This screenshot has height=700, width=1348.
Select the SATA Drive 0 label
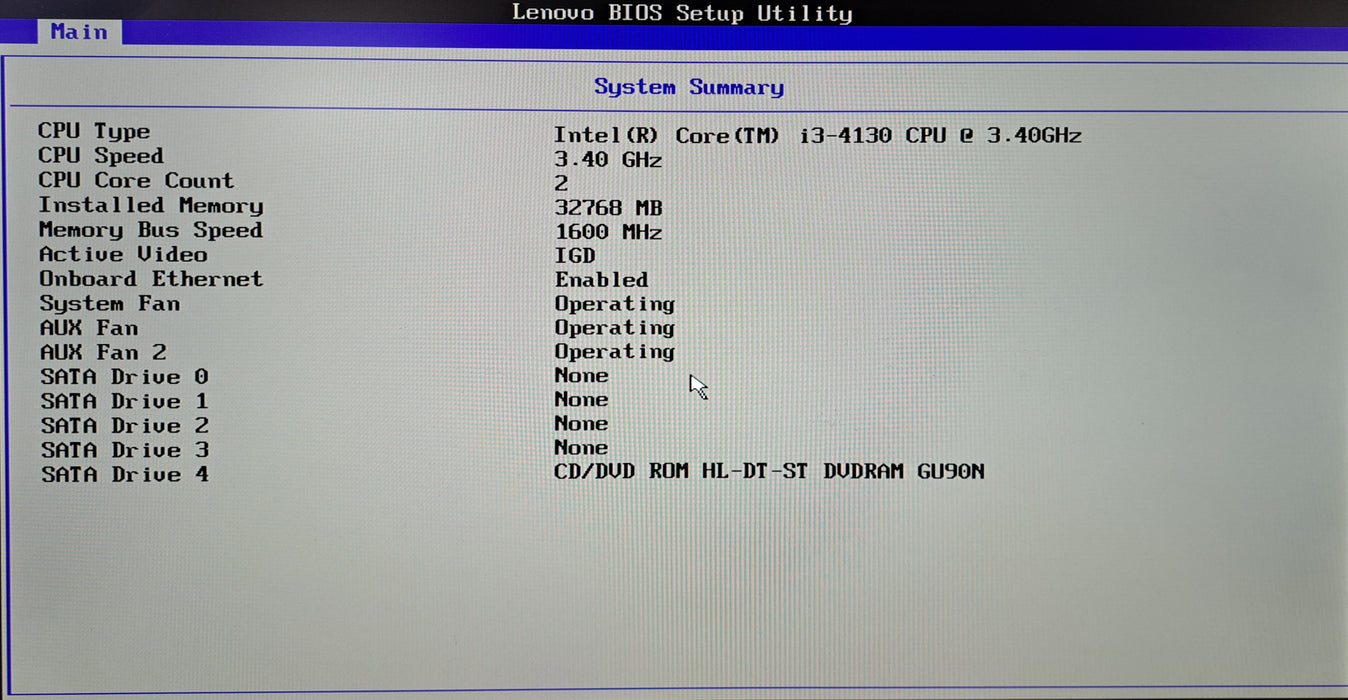[125, 377]
